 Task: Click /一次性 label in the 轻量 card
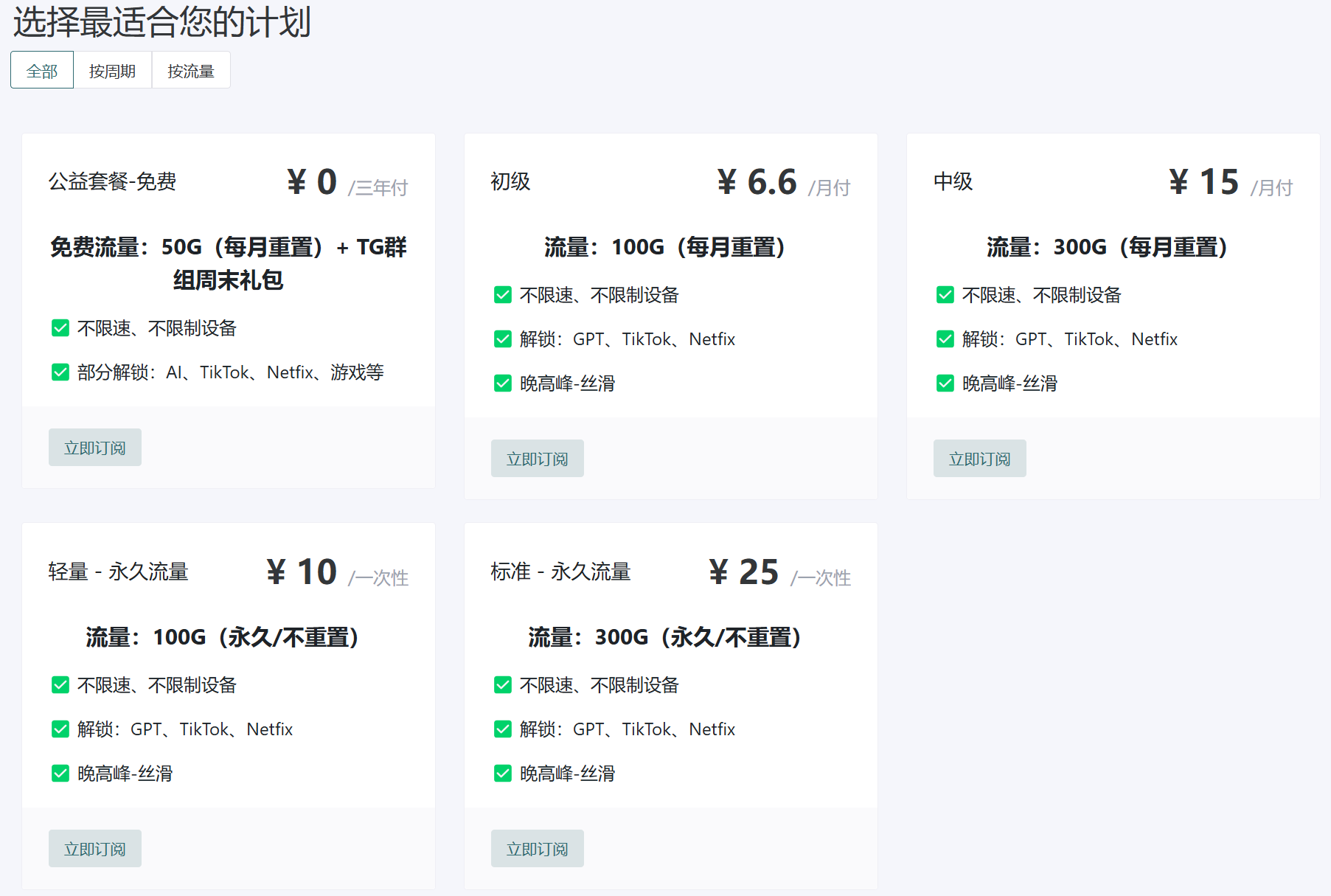click(x=378, y=578)
